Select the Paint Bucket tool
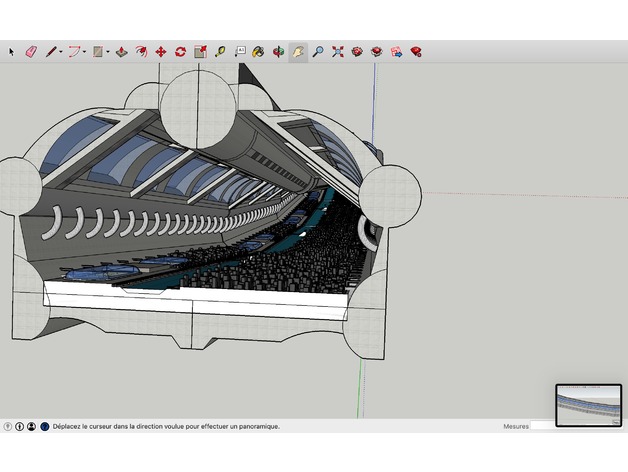This screenshot has height=472, width=628. coord(258,51)
